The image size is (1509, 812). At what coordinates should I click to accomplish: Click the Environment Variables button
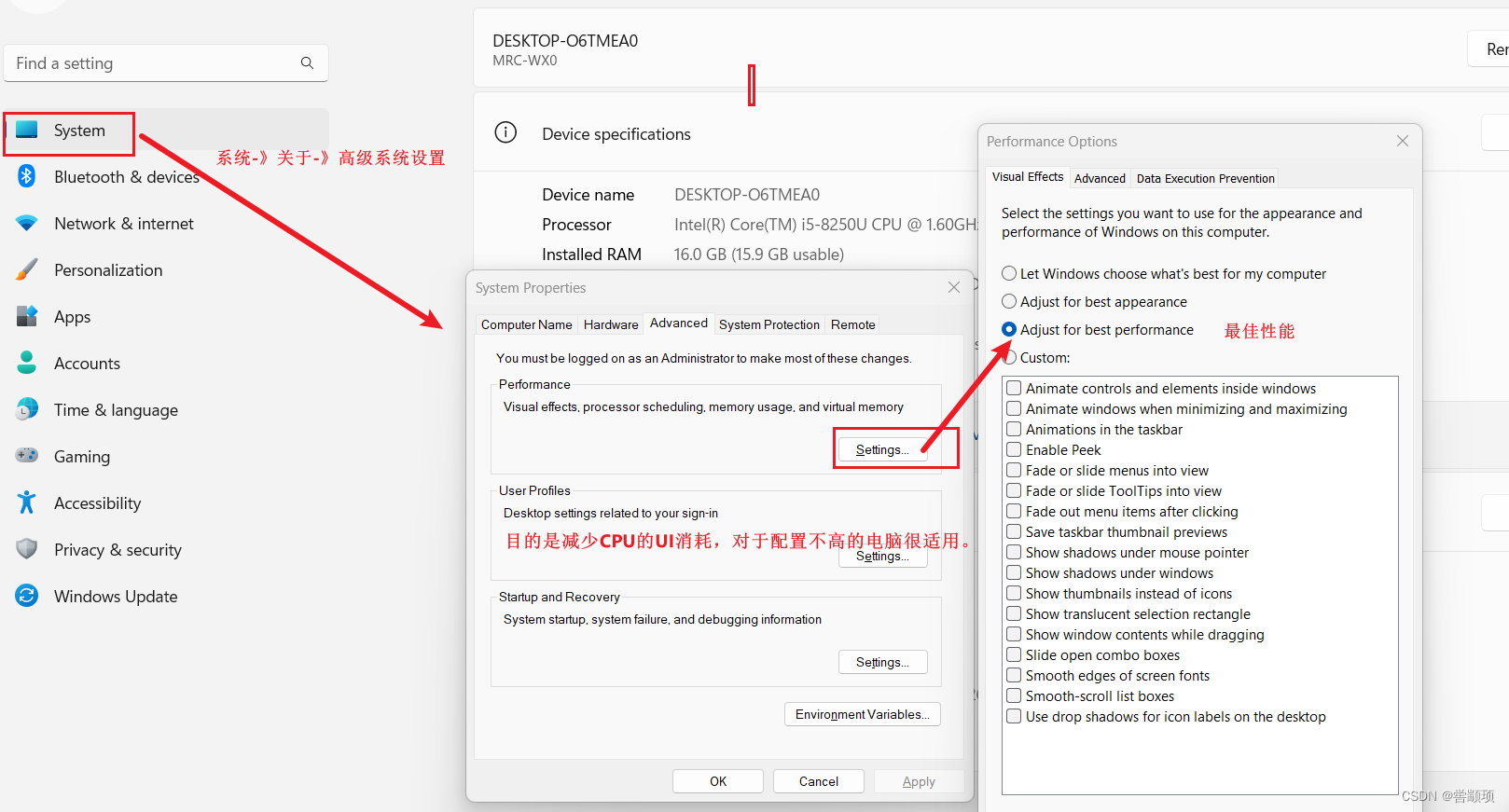pyautogui.click(x=862, y=714)
